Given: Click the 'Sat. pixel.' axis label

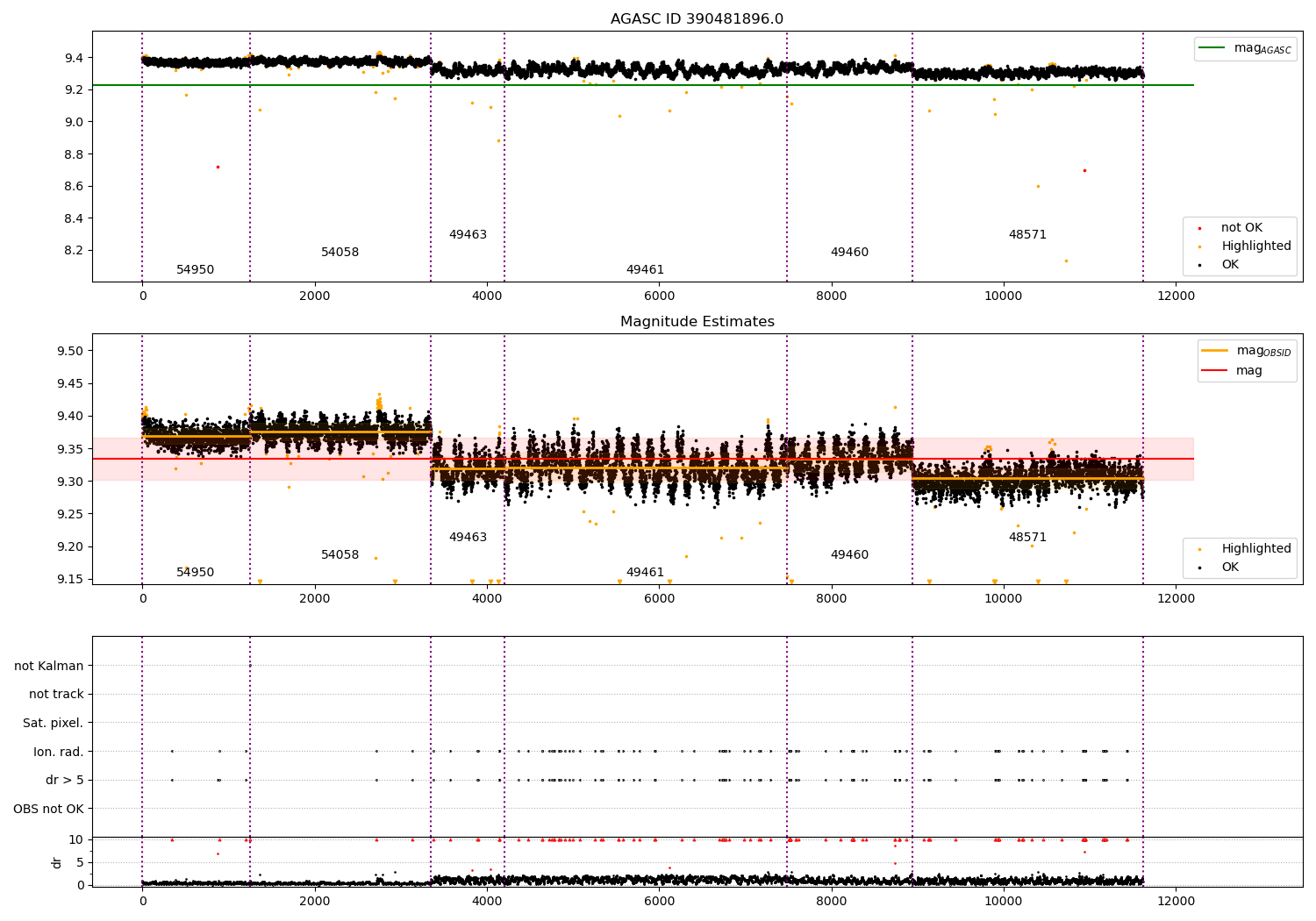Looking at the screenshot, I should (x=54, y=723).
